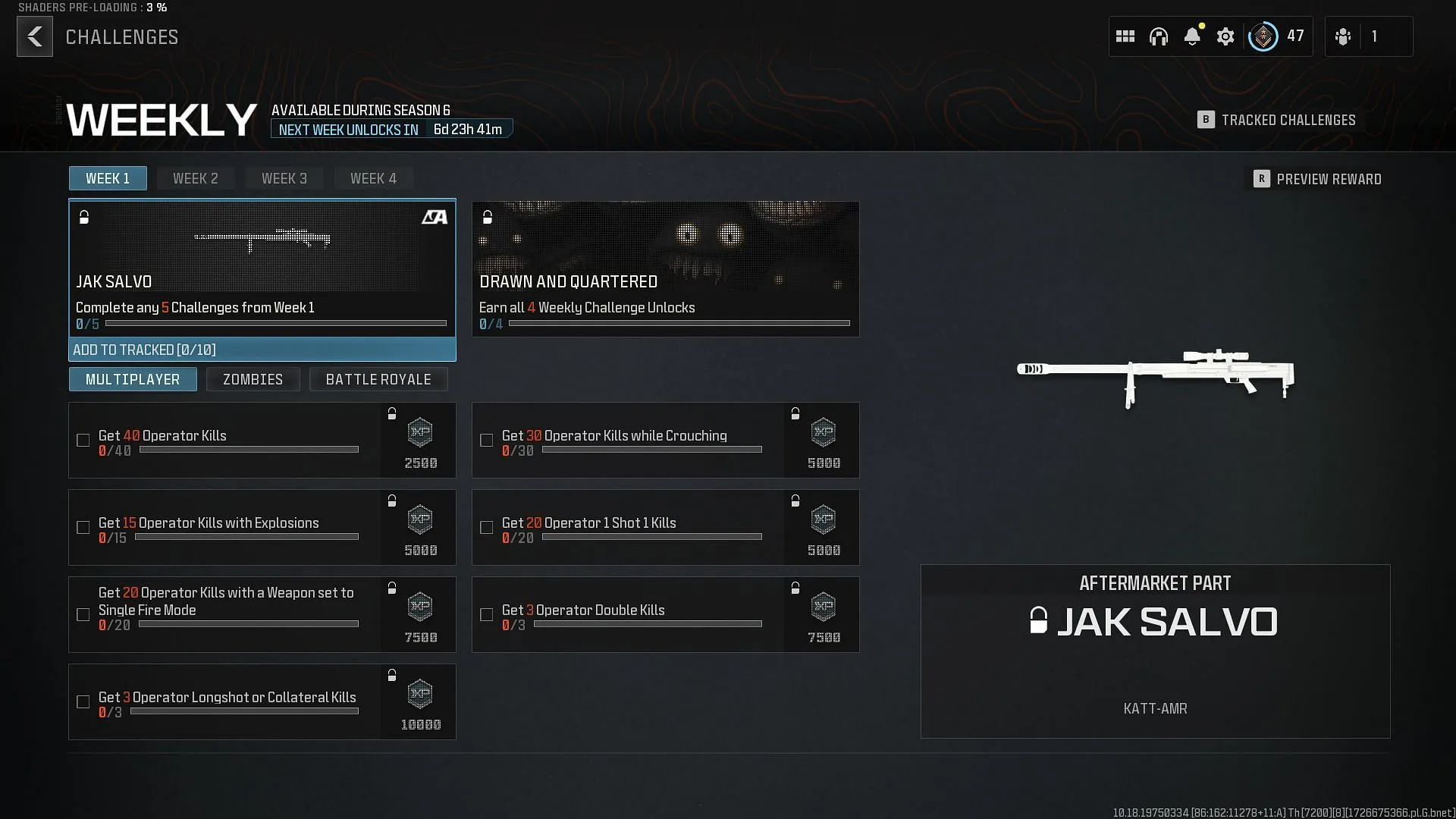Expand the WEEK 4 weekly challenges
This screenshot has width=1456, height=819.
tap(373, 178)
